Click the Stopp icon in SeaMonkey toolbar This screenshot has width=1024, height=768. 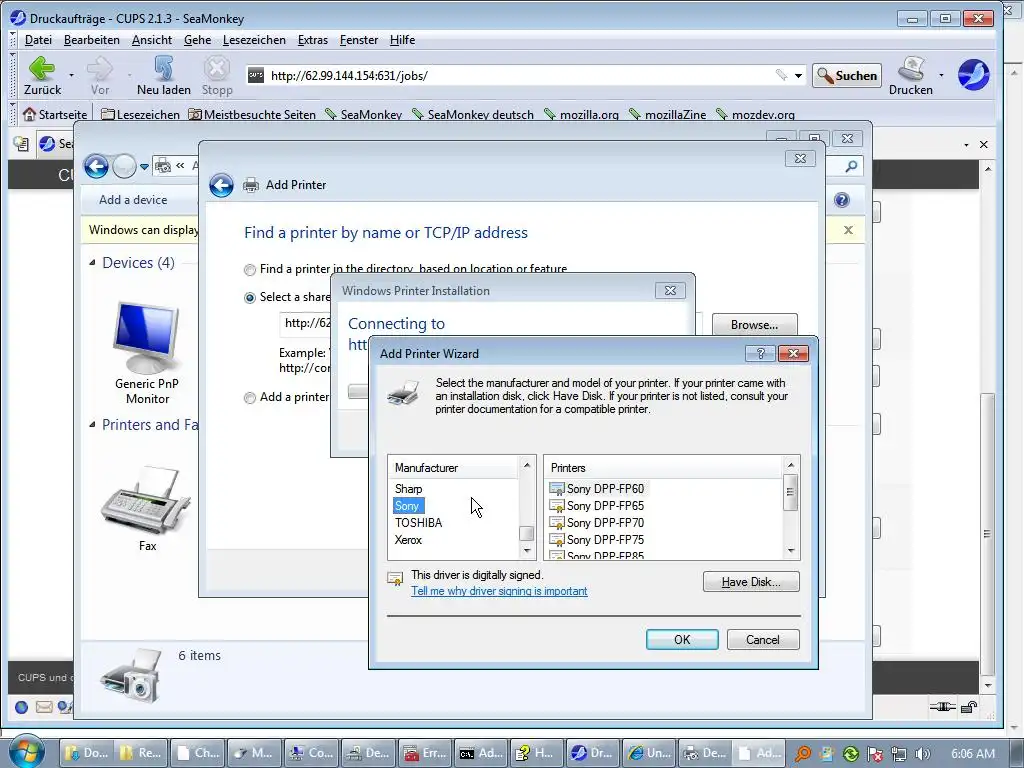point(217,69)
